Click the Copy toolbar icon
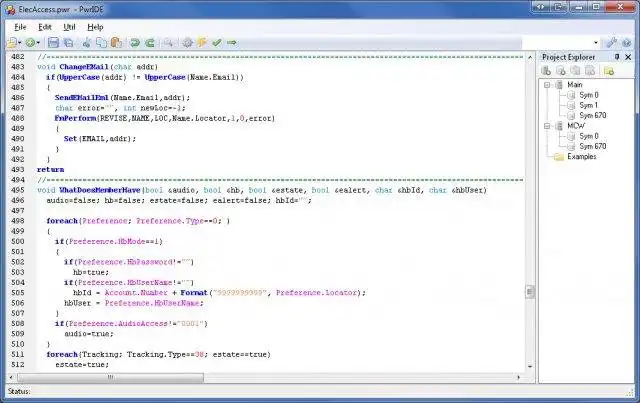 (x=101, y=42)
